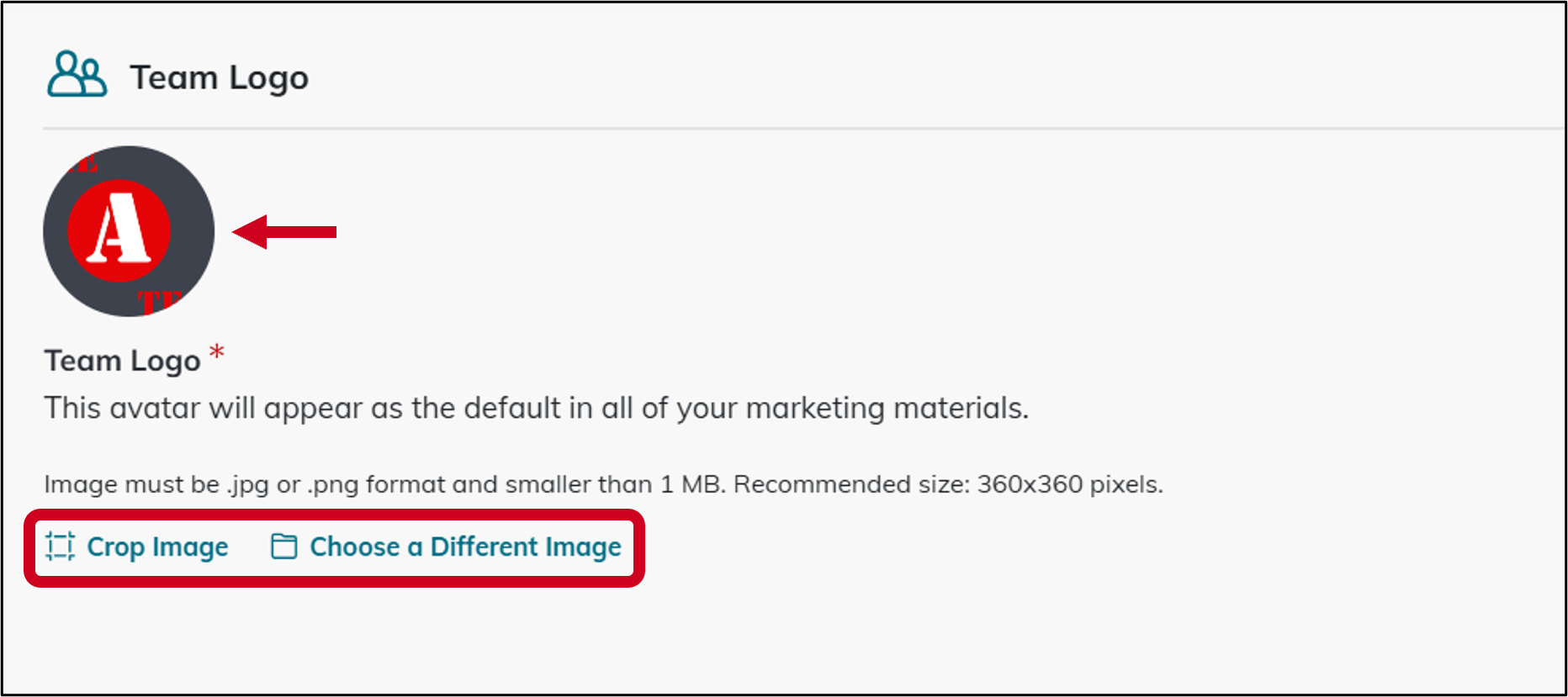Open the Crop Image link
This screenshot has width=1568, height=697.
click(157, 547)
